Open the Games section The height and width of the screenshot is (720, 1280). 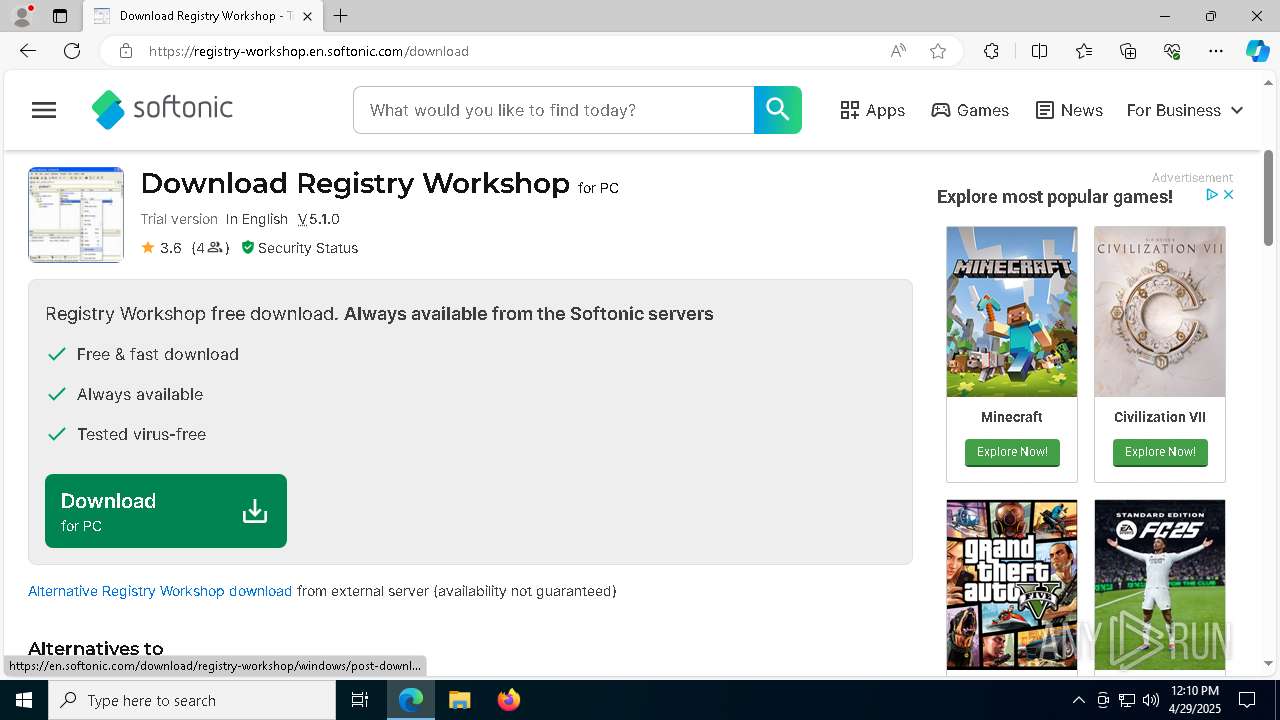click(970, 110)
